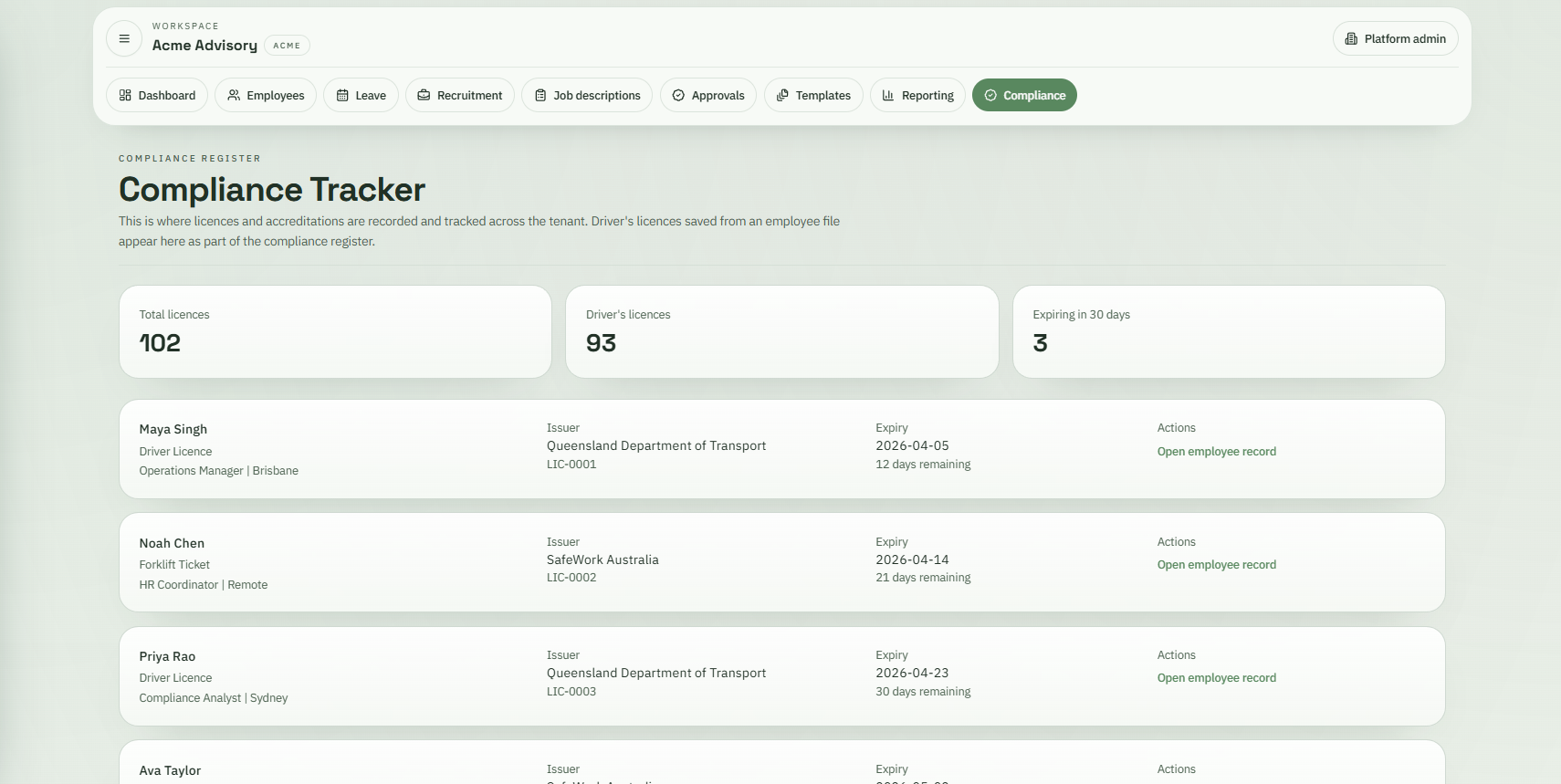Click the expiry date 2026-04-05
The height and width of the screenshot is (784, 1561).
pyautogui.click(x=912, y=445)
